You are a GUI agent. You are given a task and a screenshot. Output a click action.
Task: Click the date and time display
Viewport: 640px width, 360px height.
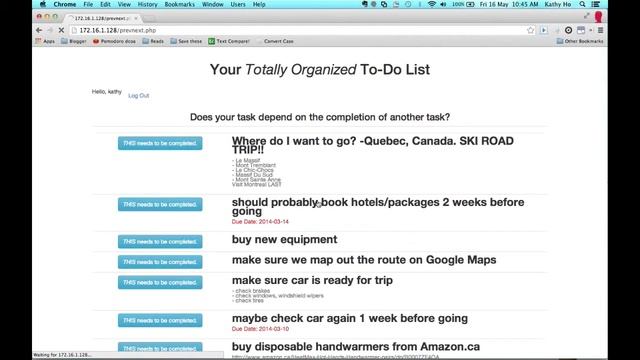point(509,4)
